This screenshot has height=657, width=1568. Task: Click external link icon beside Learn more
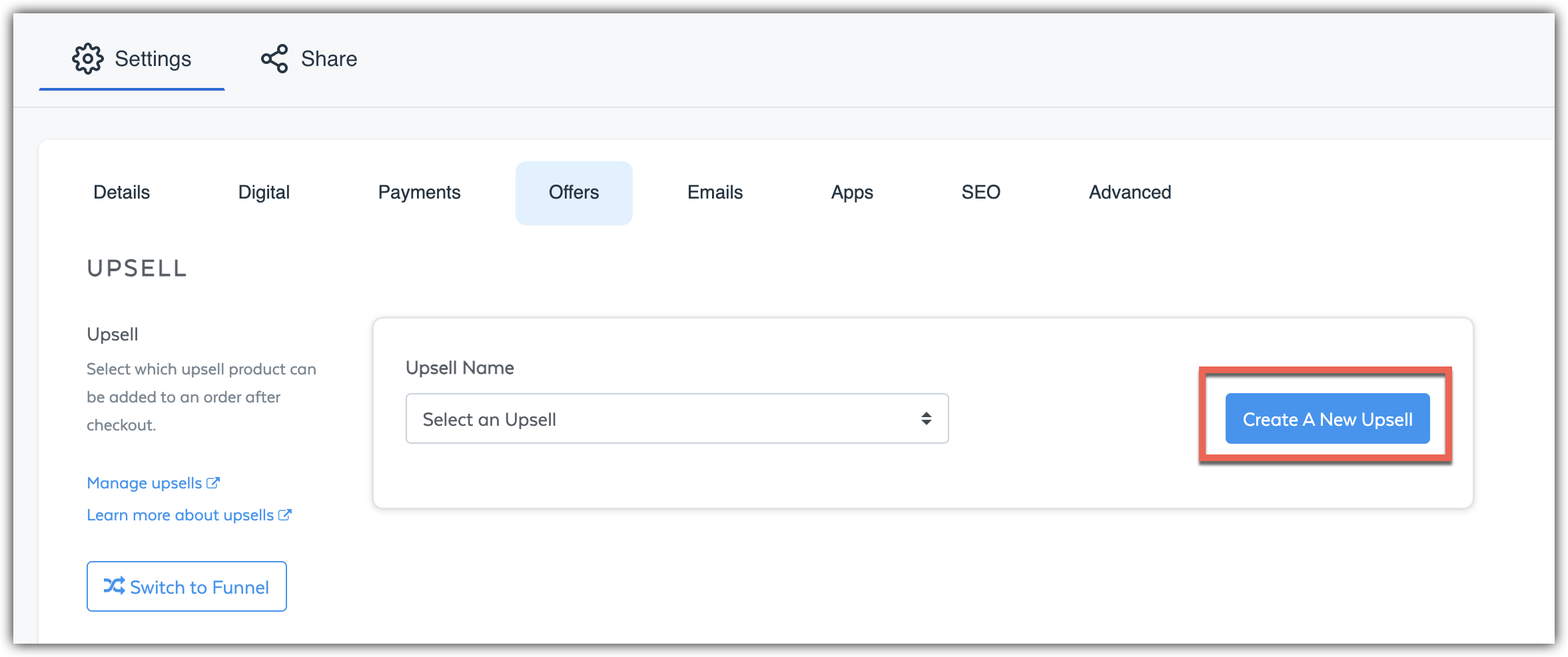[x=285, y=515]
